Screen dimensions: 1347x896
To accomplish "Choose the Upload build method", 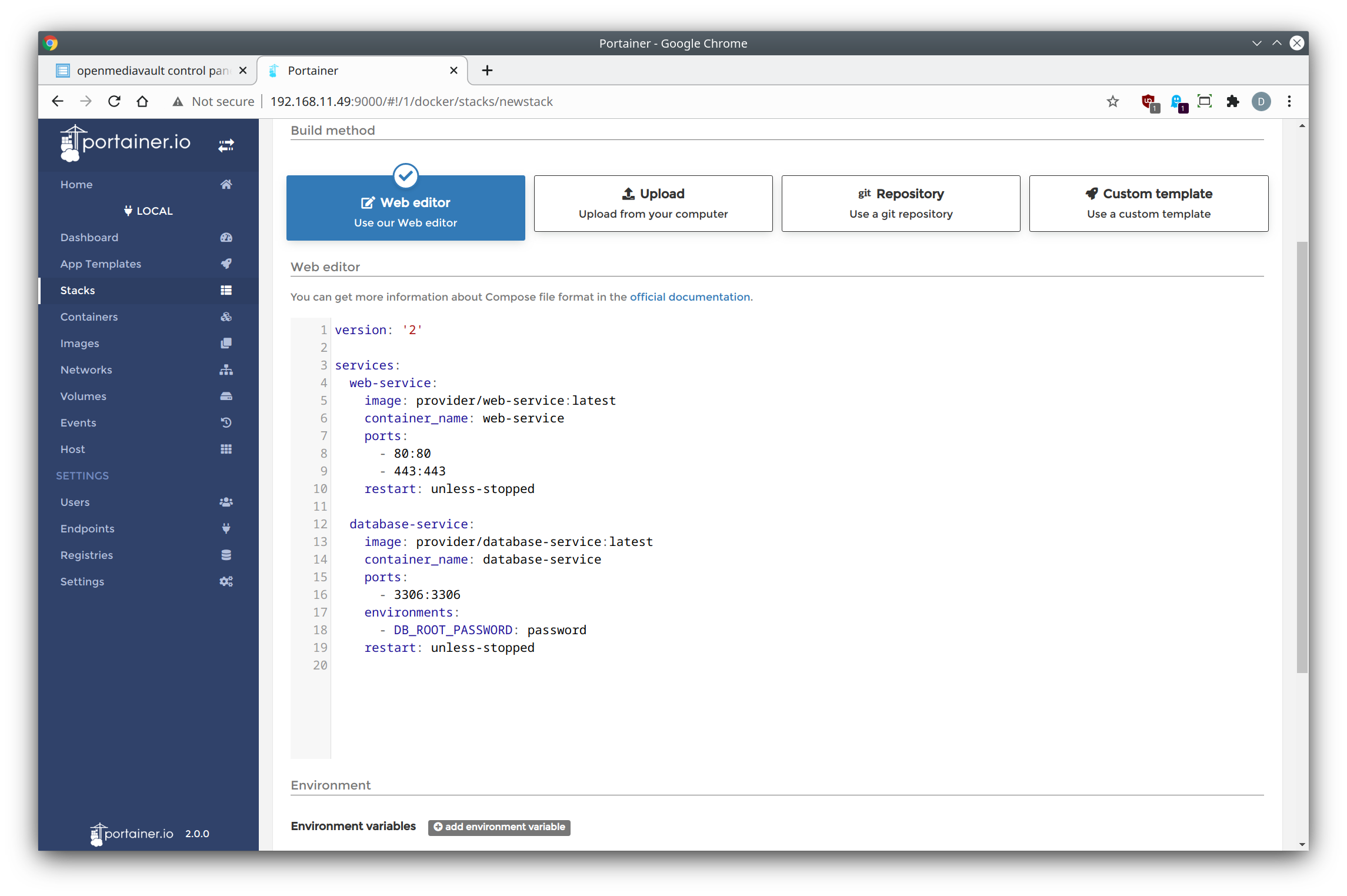I will pyautogui.click(x=653, y=204).
